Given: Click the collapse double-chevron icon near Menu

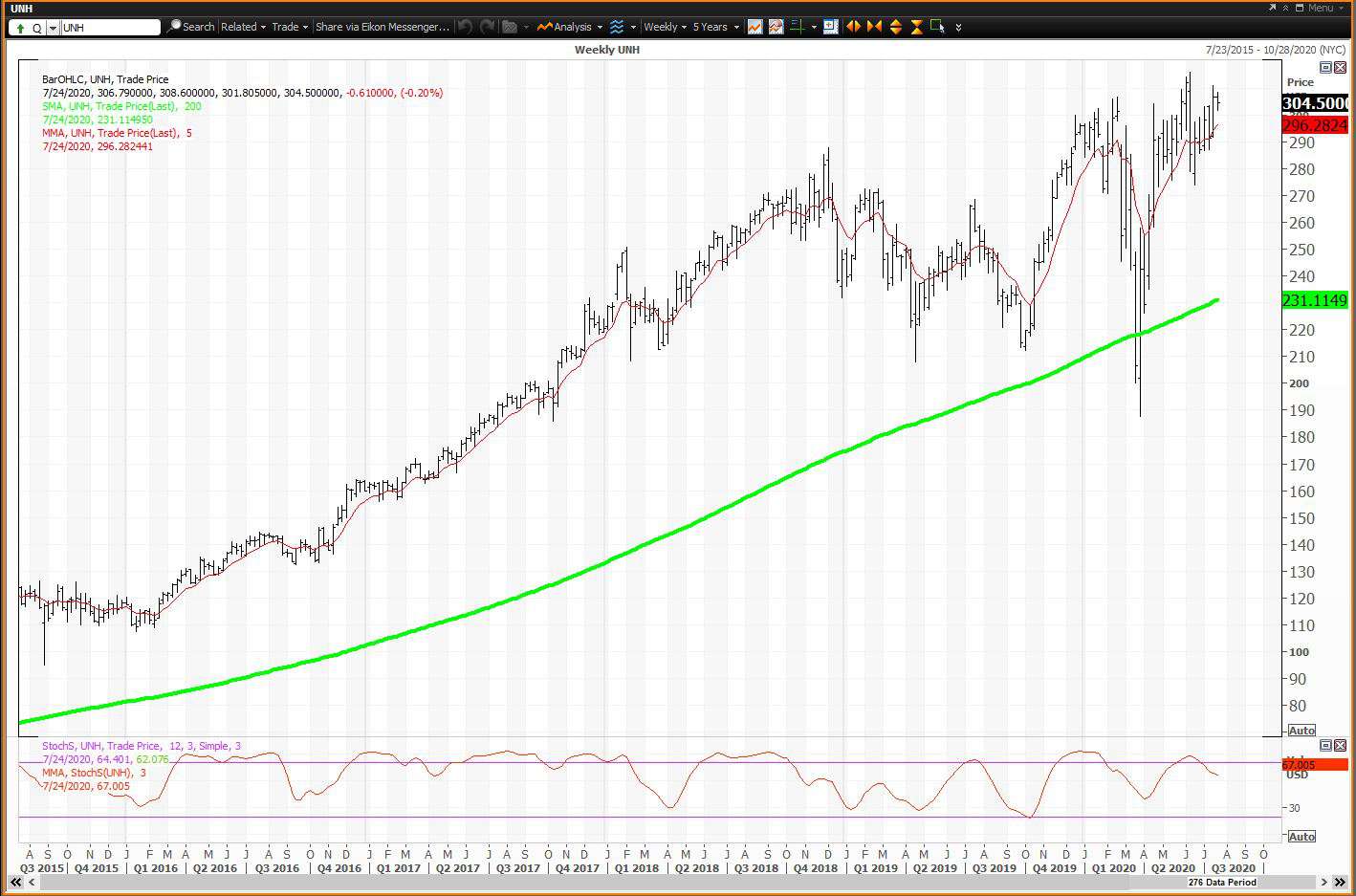Looking at the screenshot, I should pyautogui.click(x=1286, y=8).
